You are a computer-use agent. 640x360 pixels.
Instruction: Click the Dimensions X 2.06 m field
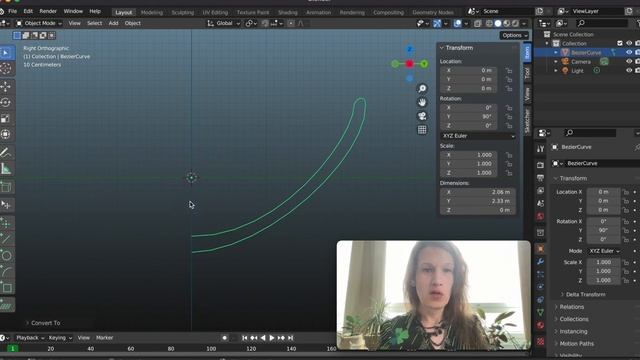click(478, 192)
